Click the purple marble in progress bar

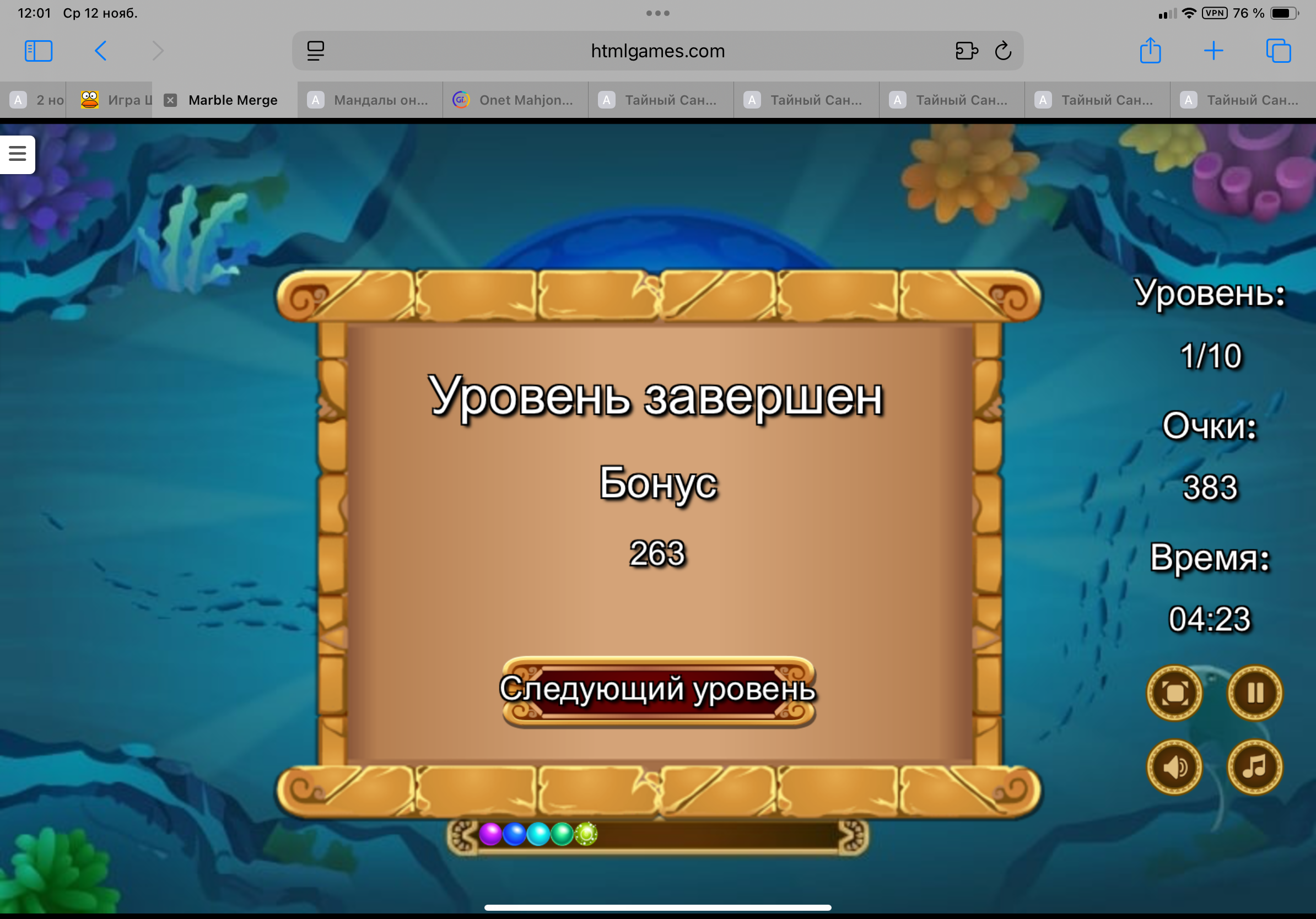tap(490, 834)
